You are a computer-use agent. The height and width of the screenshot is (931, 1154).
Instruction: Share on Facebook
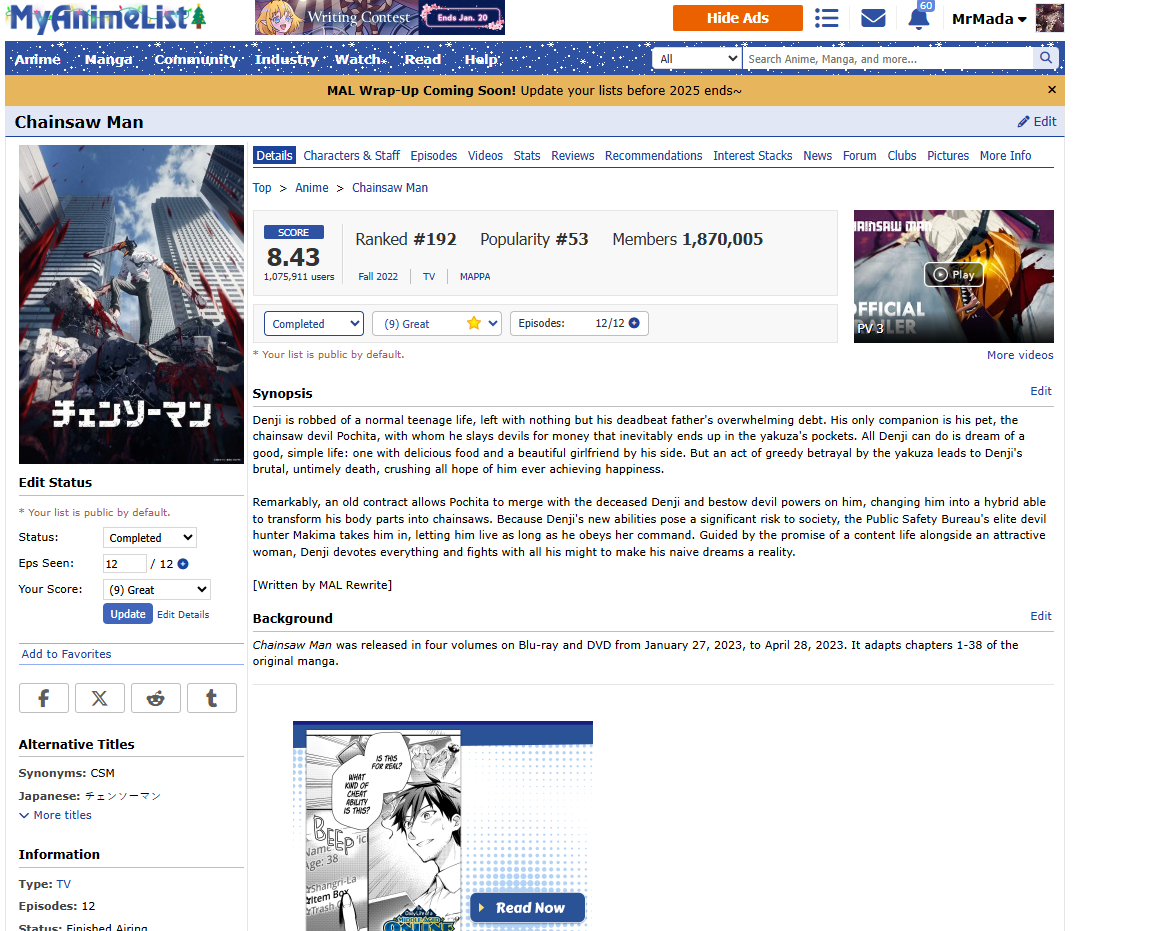click(43, 698)
